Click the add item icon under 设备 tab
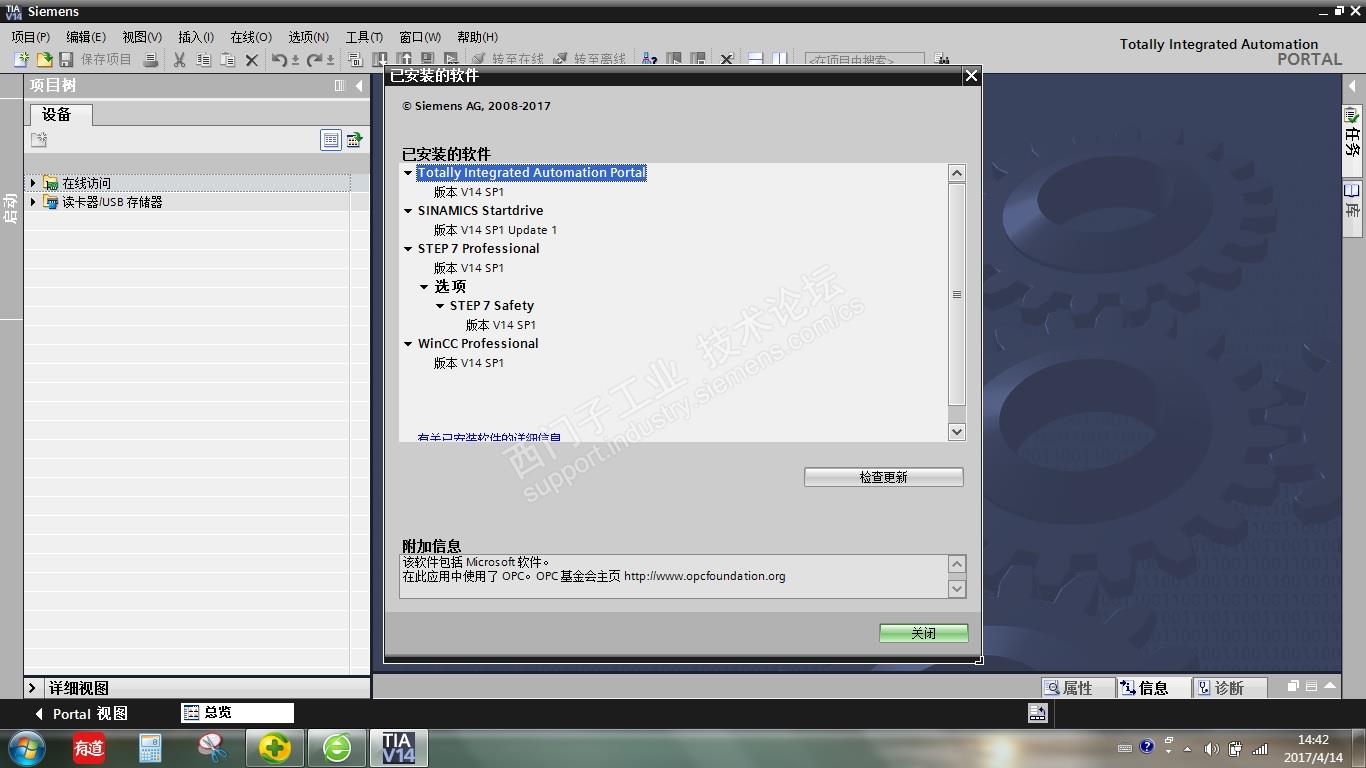The image size is (1366, 768). point(39,140)
